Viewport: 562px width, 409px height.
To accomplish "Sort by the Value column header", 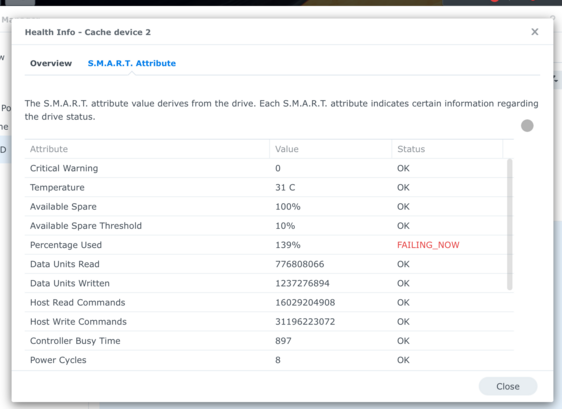I will point(330,149).
